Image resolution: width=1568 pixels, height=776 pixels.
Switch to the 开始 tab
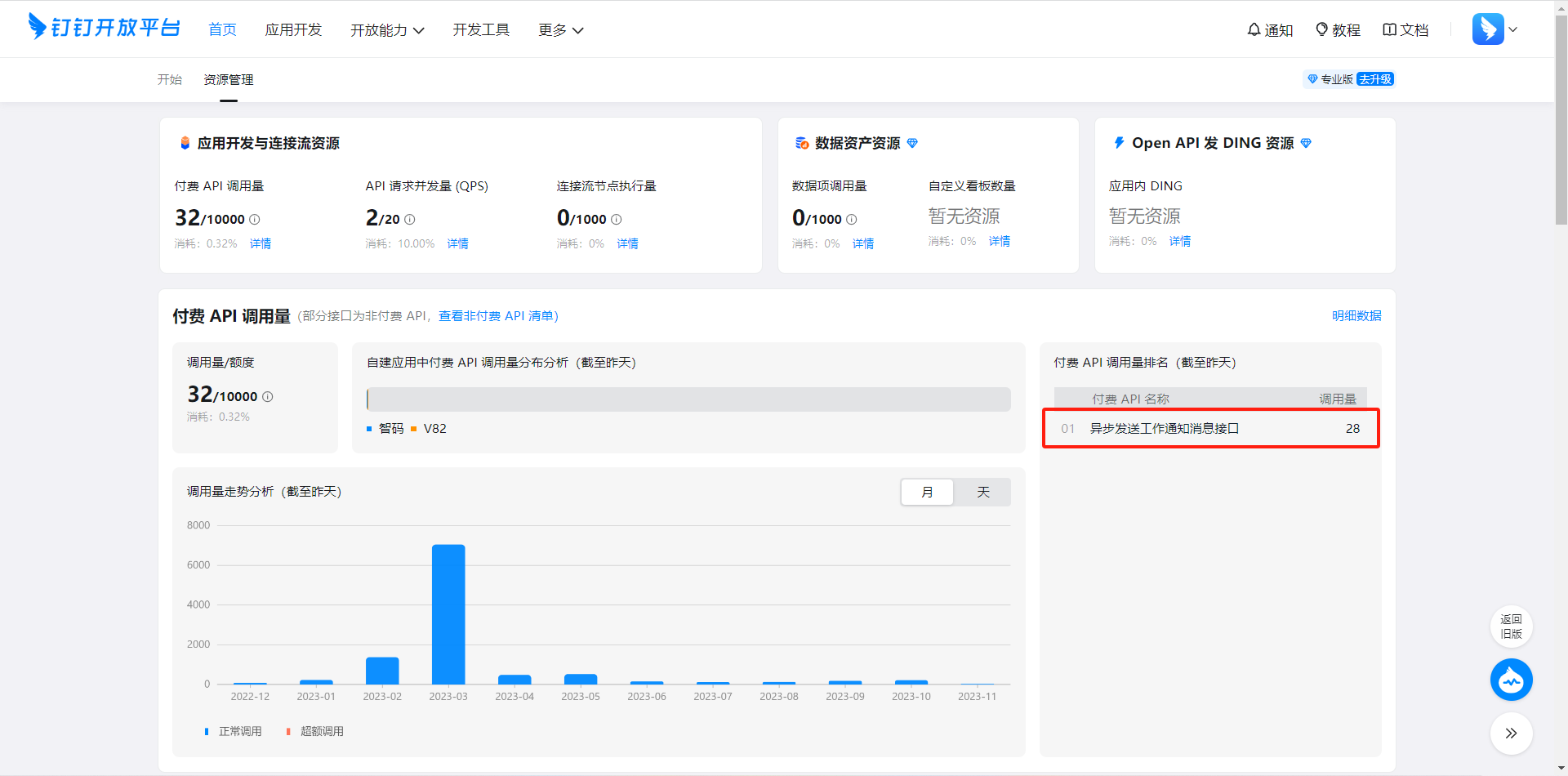click(x=170, y=79)
